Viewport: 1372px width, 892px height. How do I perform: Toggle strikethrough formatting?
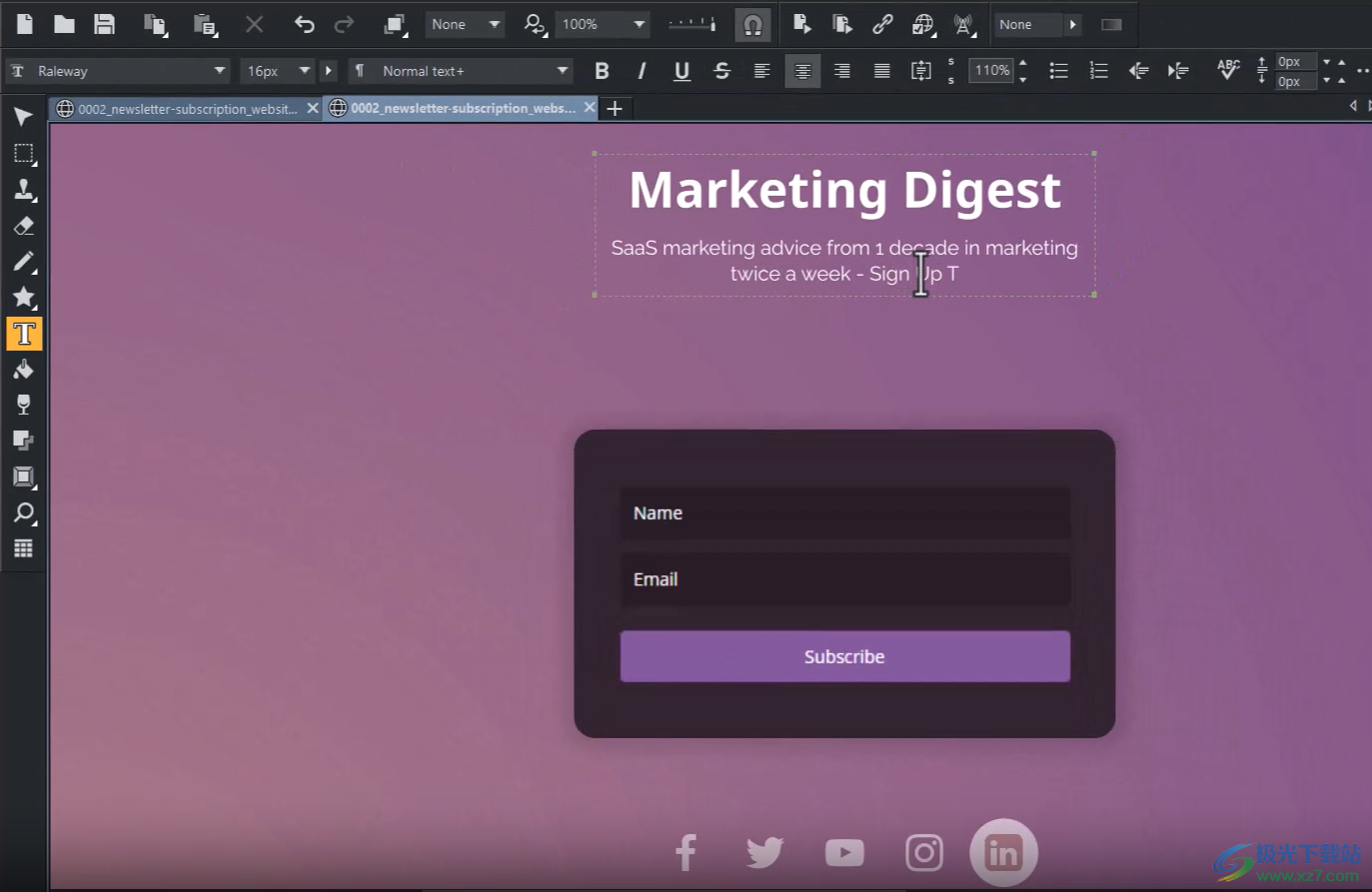coord(721,71)
